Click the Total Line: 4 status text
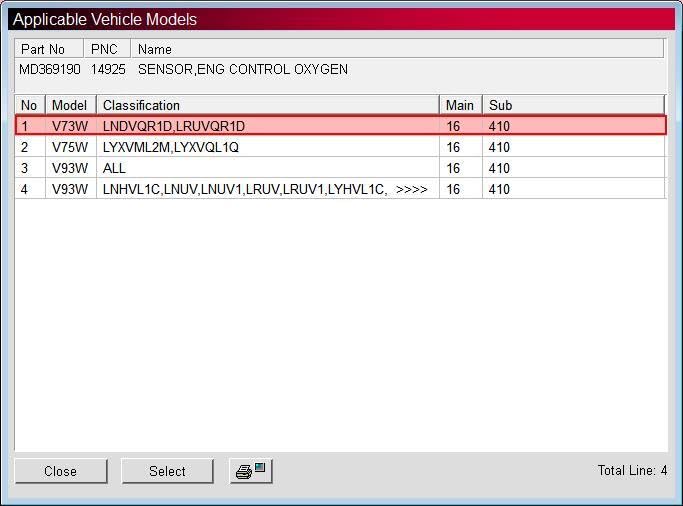Viewport: 683px width, 506px height. click(632, 470)
